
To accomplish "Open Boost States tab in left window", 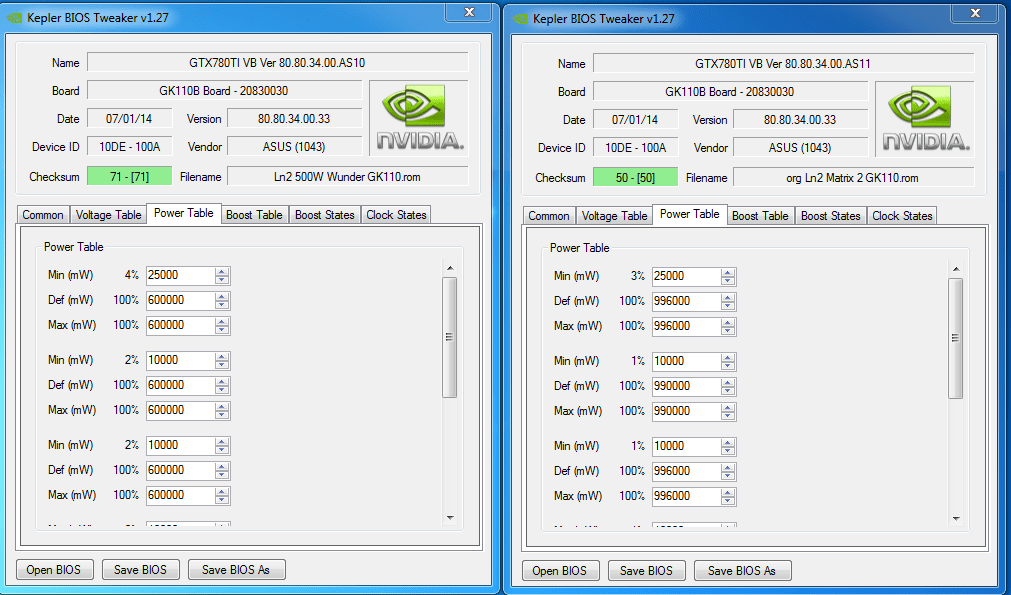I will tap(324, 215).
